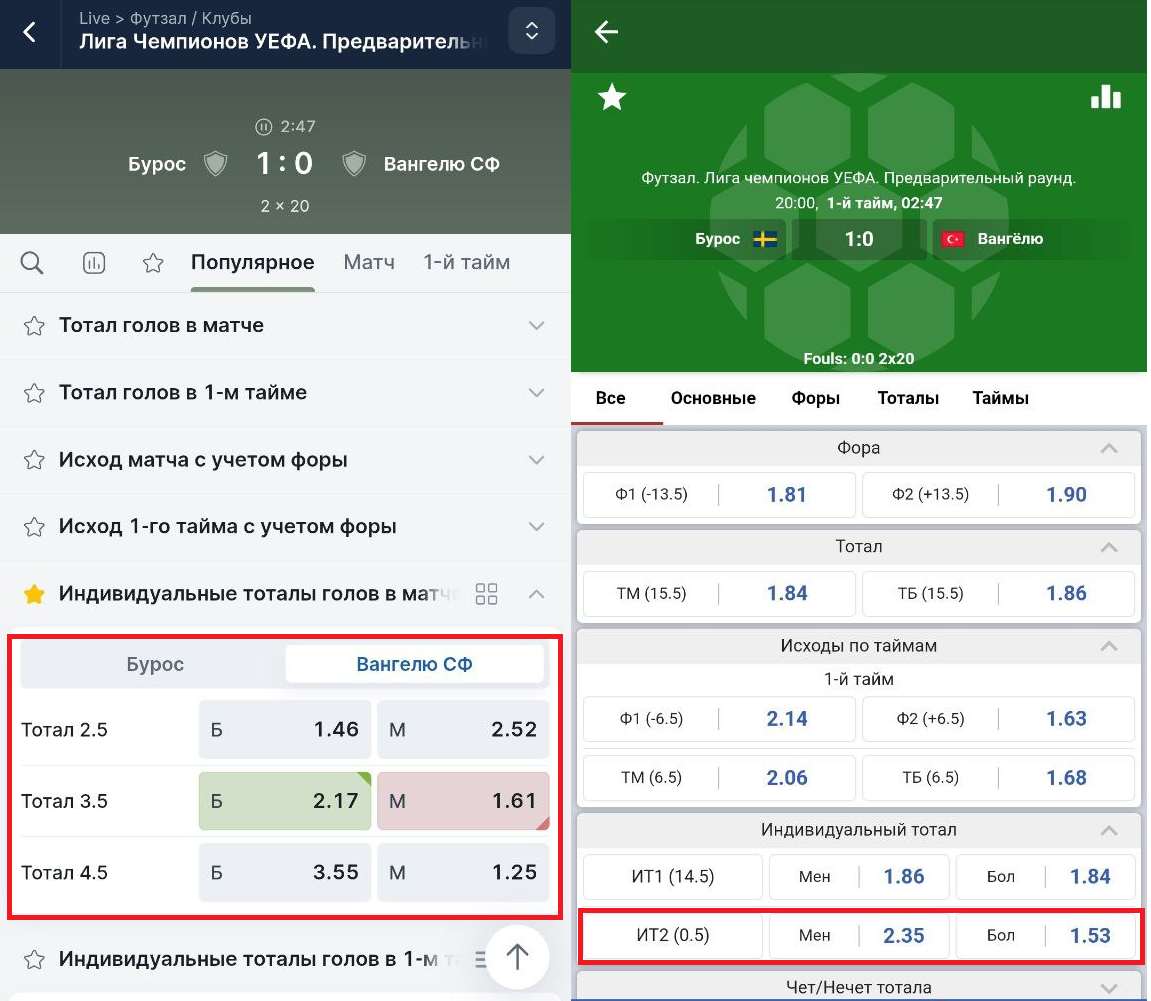Open the Тоталы tab
Screen dimensions: 1151x1001
pos(908,398)
